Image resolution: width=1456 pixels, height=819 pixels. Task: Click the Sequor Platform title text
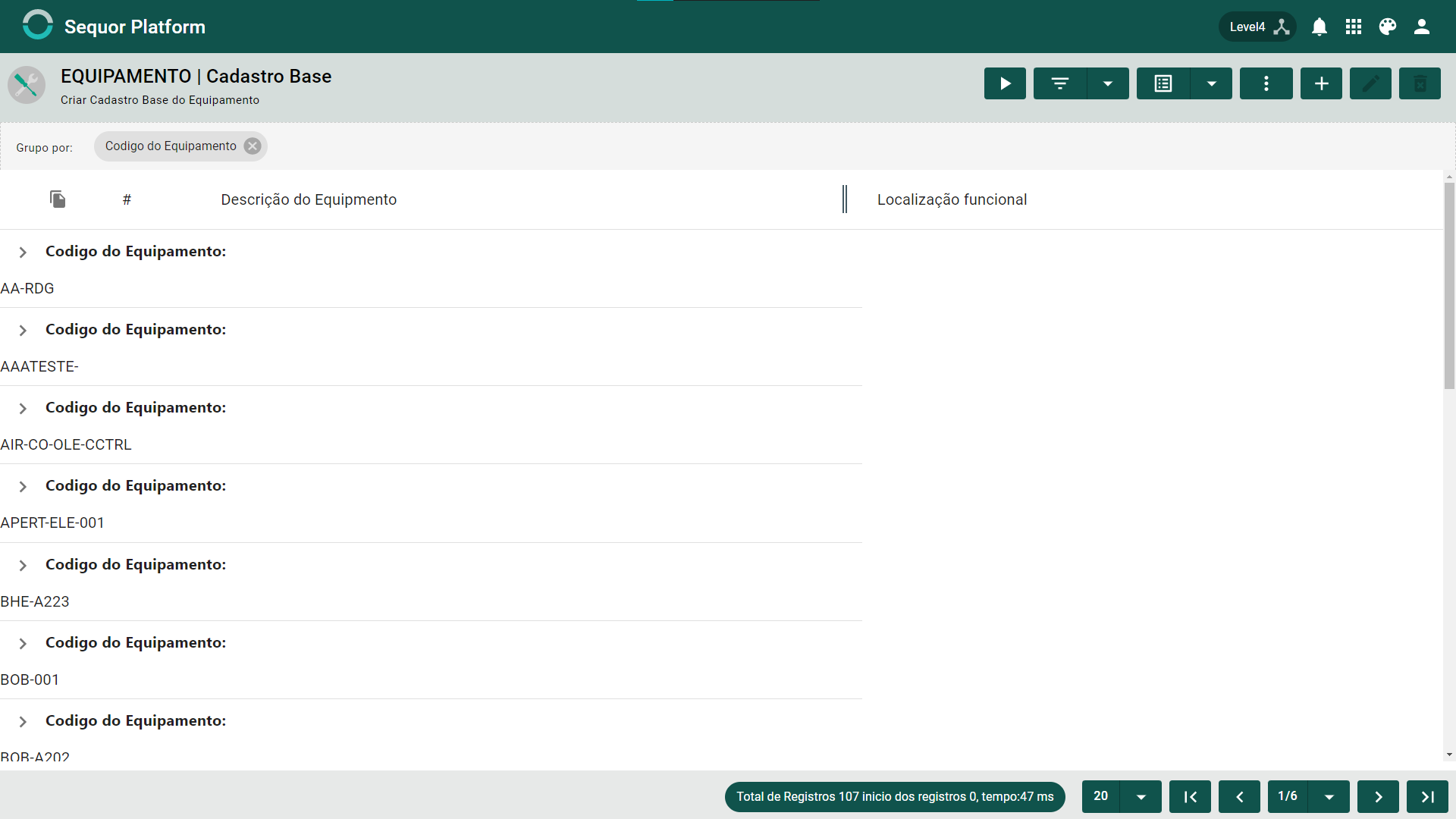(x=135, y=27)
